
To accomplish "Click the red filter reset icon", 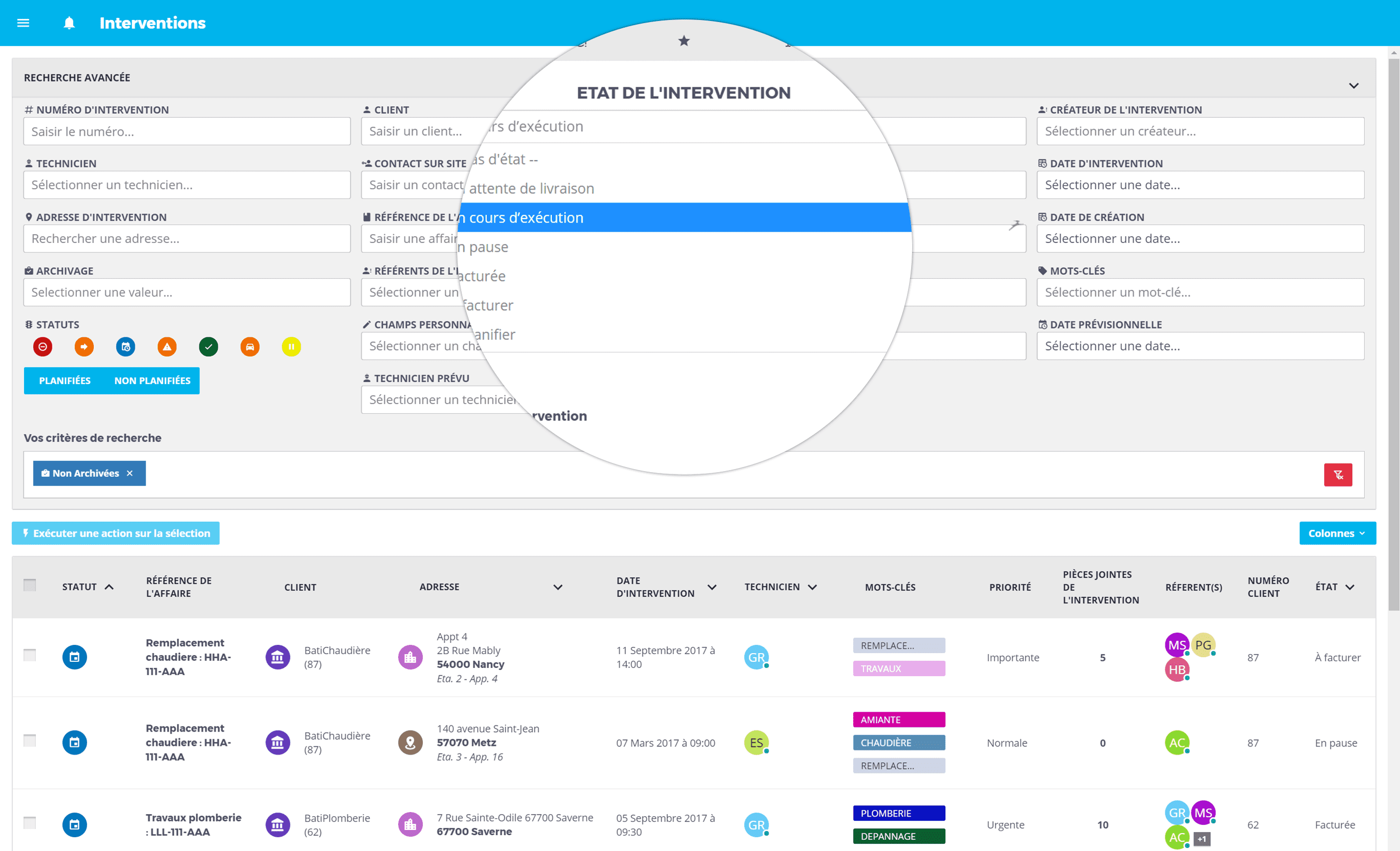I will [x=1339, y=473].
